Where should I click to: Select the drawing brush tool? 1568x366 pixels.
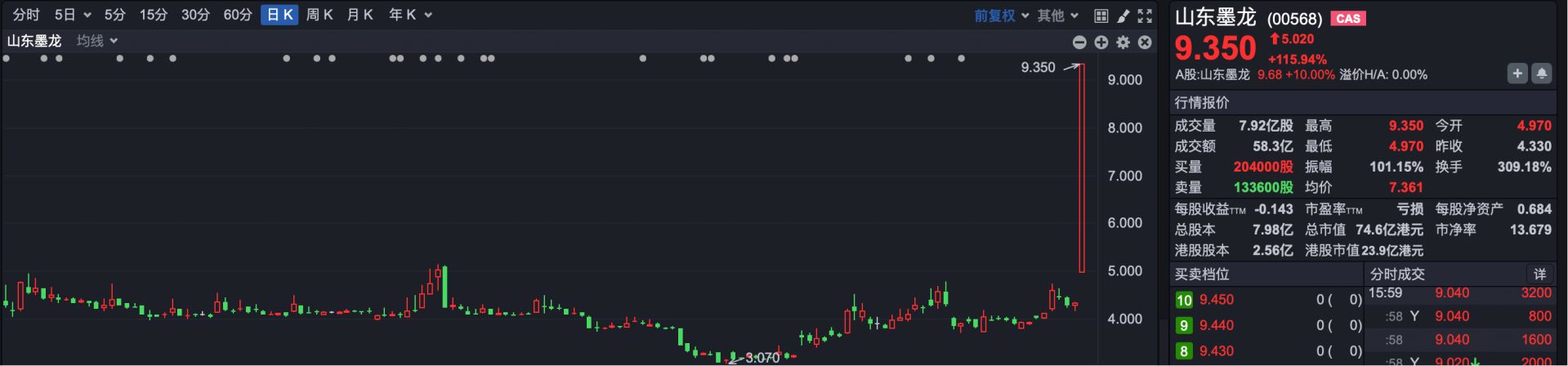[x=1123, y=16]
